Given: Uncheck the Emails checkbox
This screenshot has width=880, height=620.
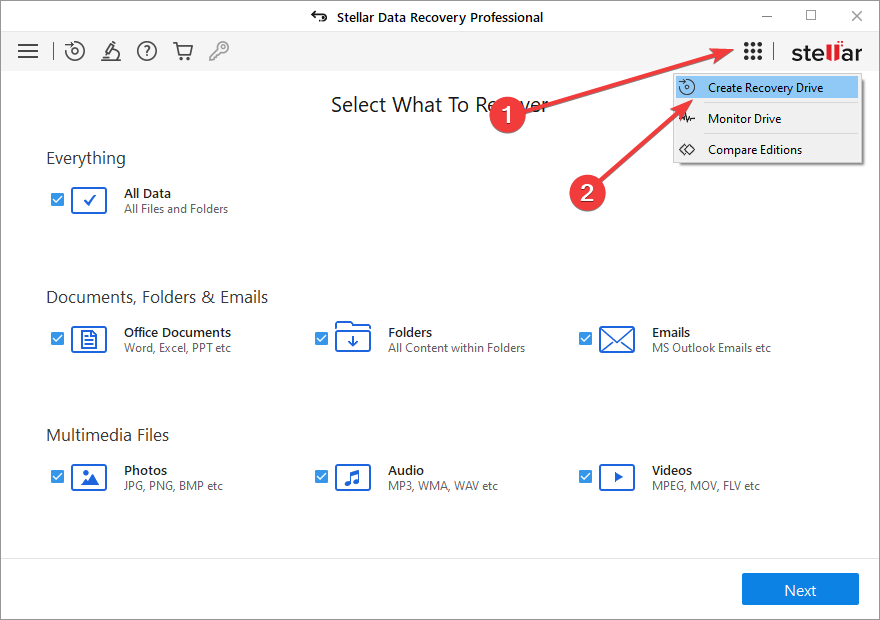Looking at the screenshot, I should (x=585, y=338).
